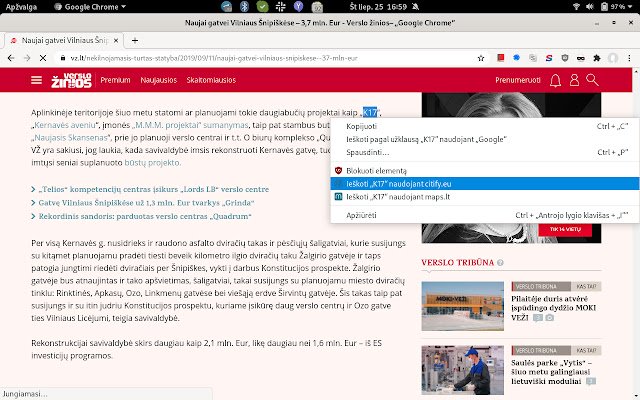
Task: Click the glasses-shaped extension icon
Action: [580, 58]
